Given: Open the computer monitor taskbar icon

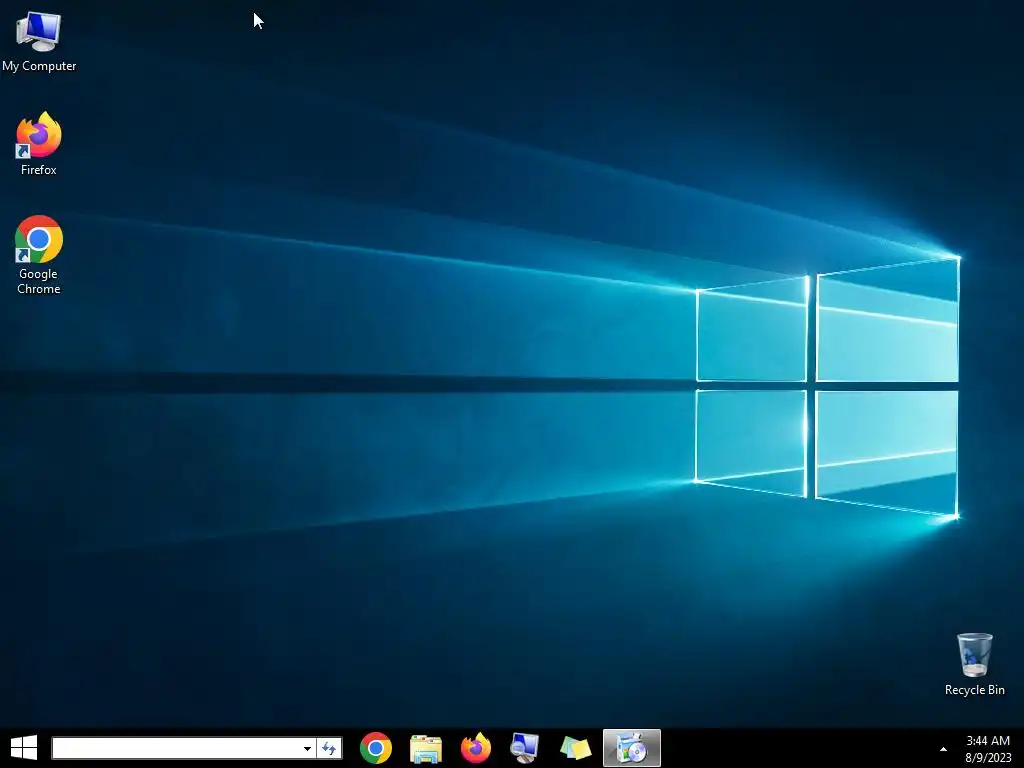Looking at the screenshot, I should coord(525,748).
